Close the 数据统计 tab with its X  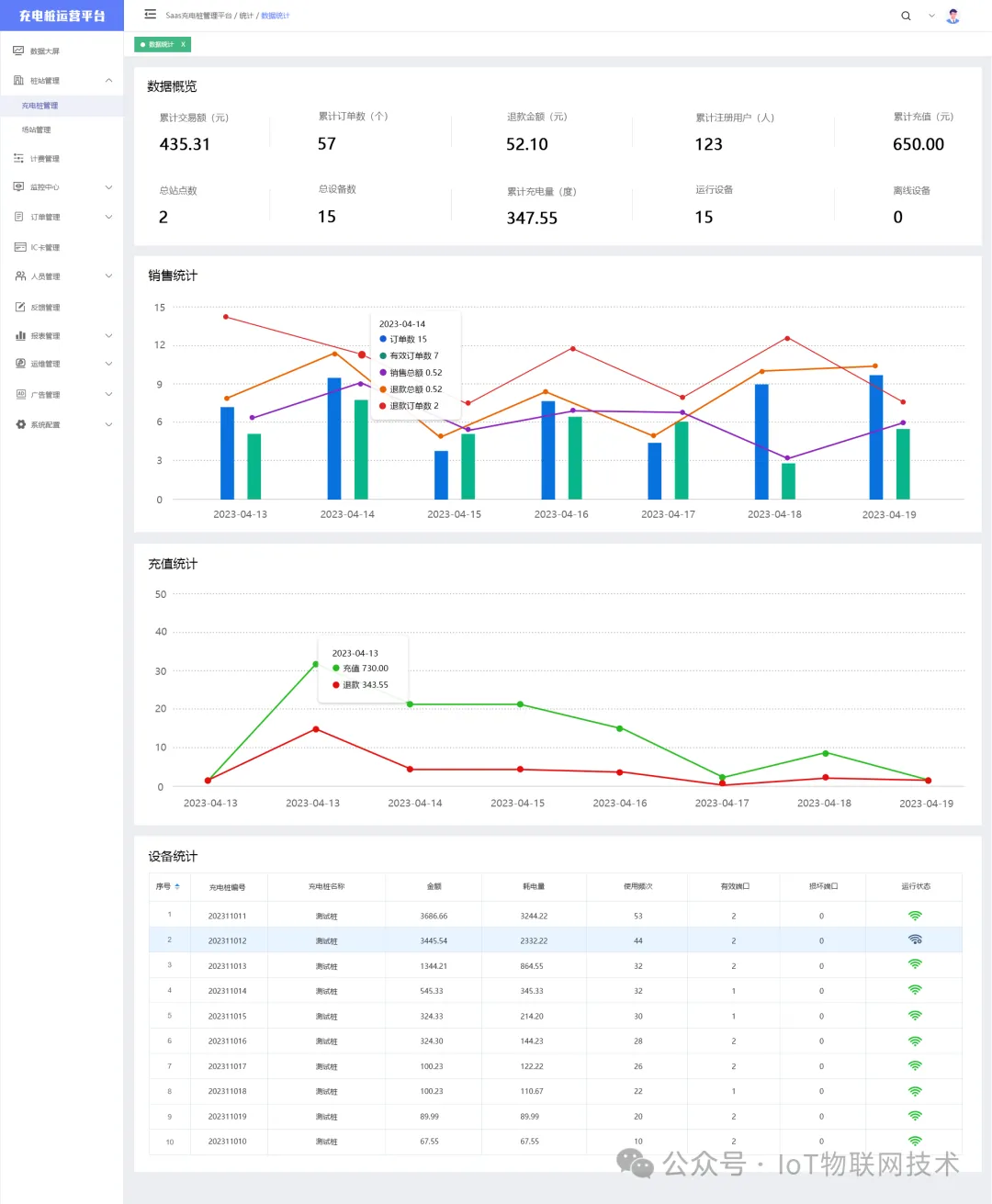[x=183, y=44]
